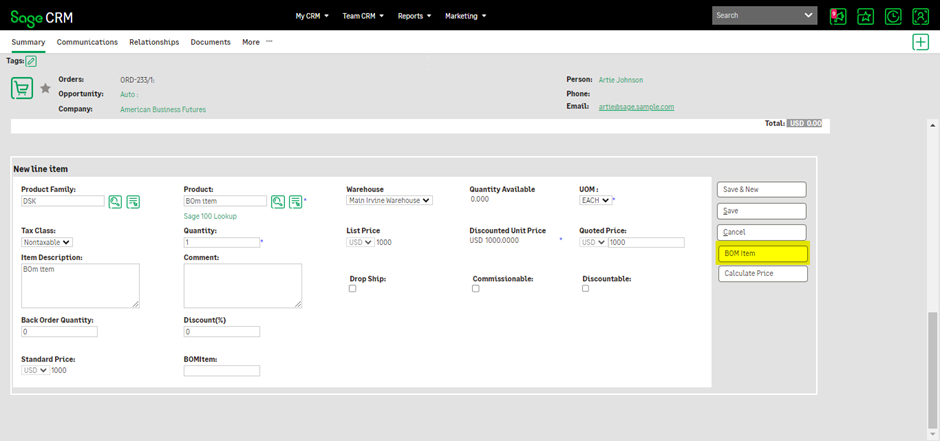940x441 pixels.
Task: Open the favorites star icon in header
Action: 865,16
